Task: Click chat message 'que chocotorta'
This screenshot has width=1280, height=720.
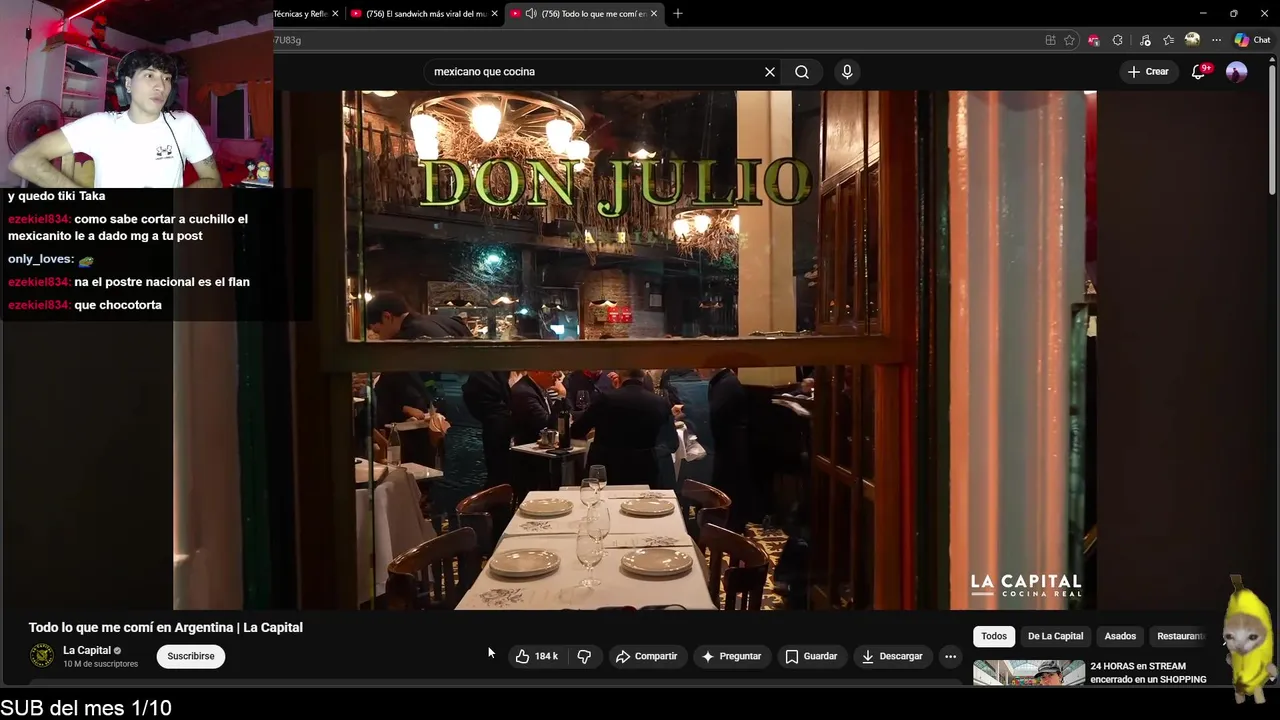Action: click(x=118, y=305)
